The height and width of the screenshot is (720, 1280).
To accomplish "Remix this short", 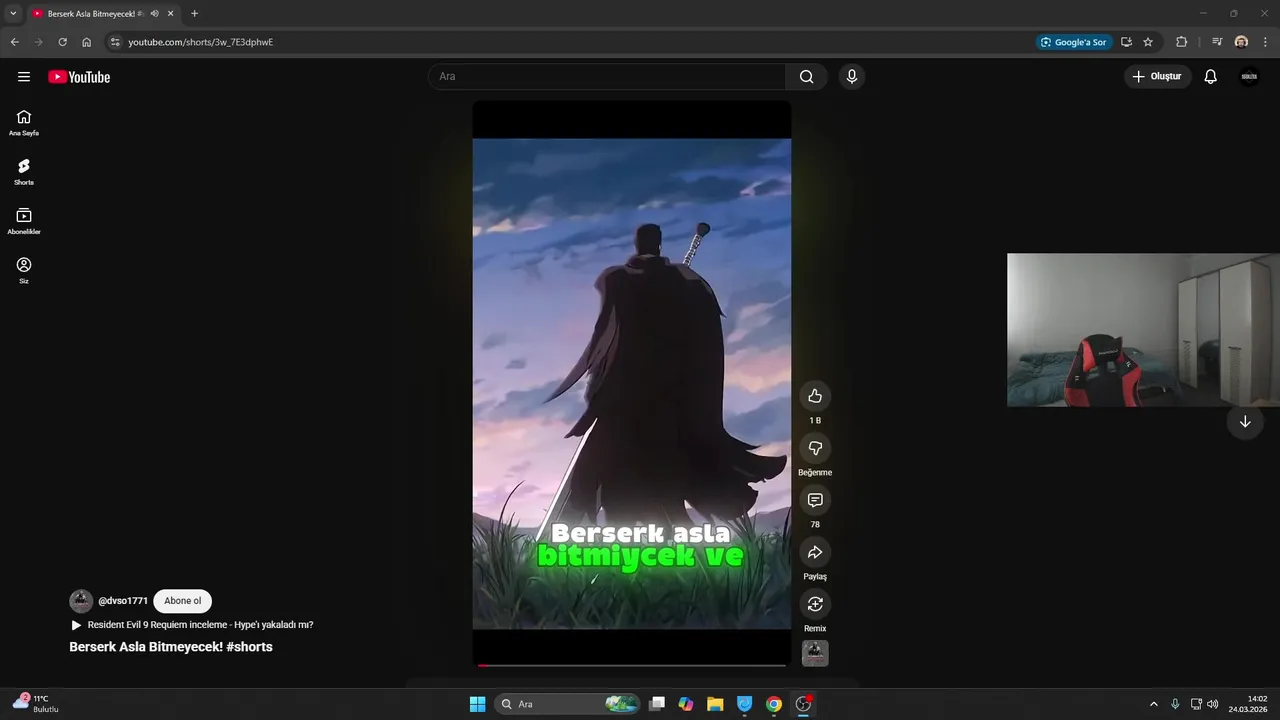I will point(815,604).
